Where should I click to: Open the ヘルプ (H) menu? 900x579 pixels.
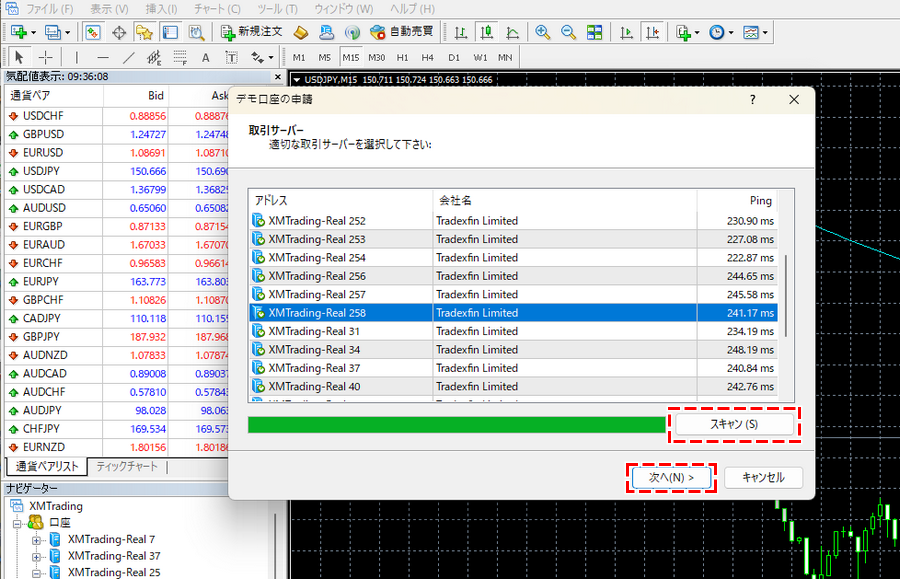(x=412, y=9)
